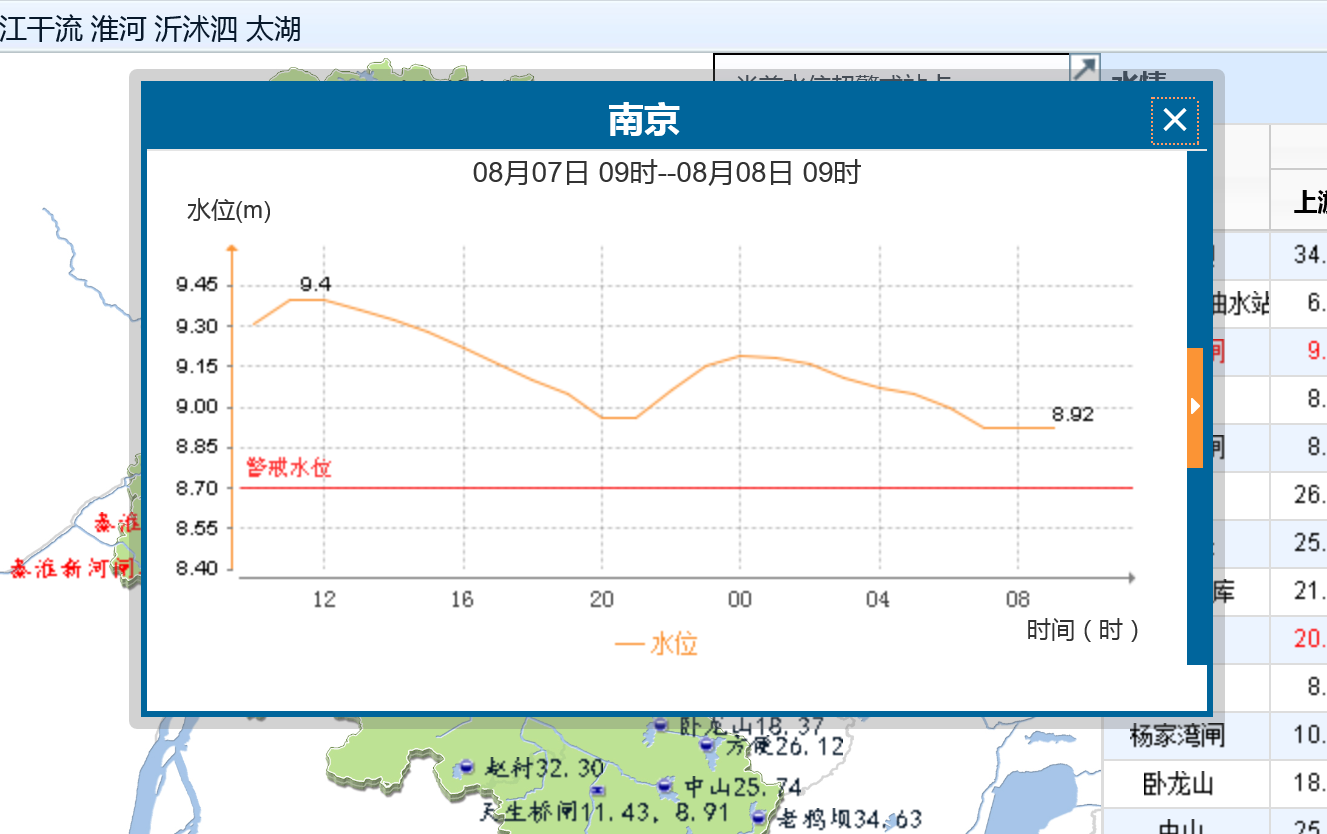Click the 8.40 y-axis value
1327x834 pixels.
click(197, 569)
